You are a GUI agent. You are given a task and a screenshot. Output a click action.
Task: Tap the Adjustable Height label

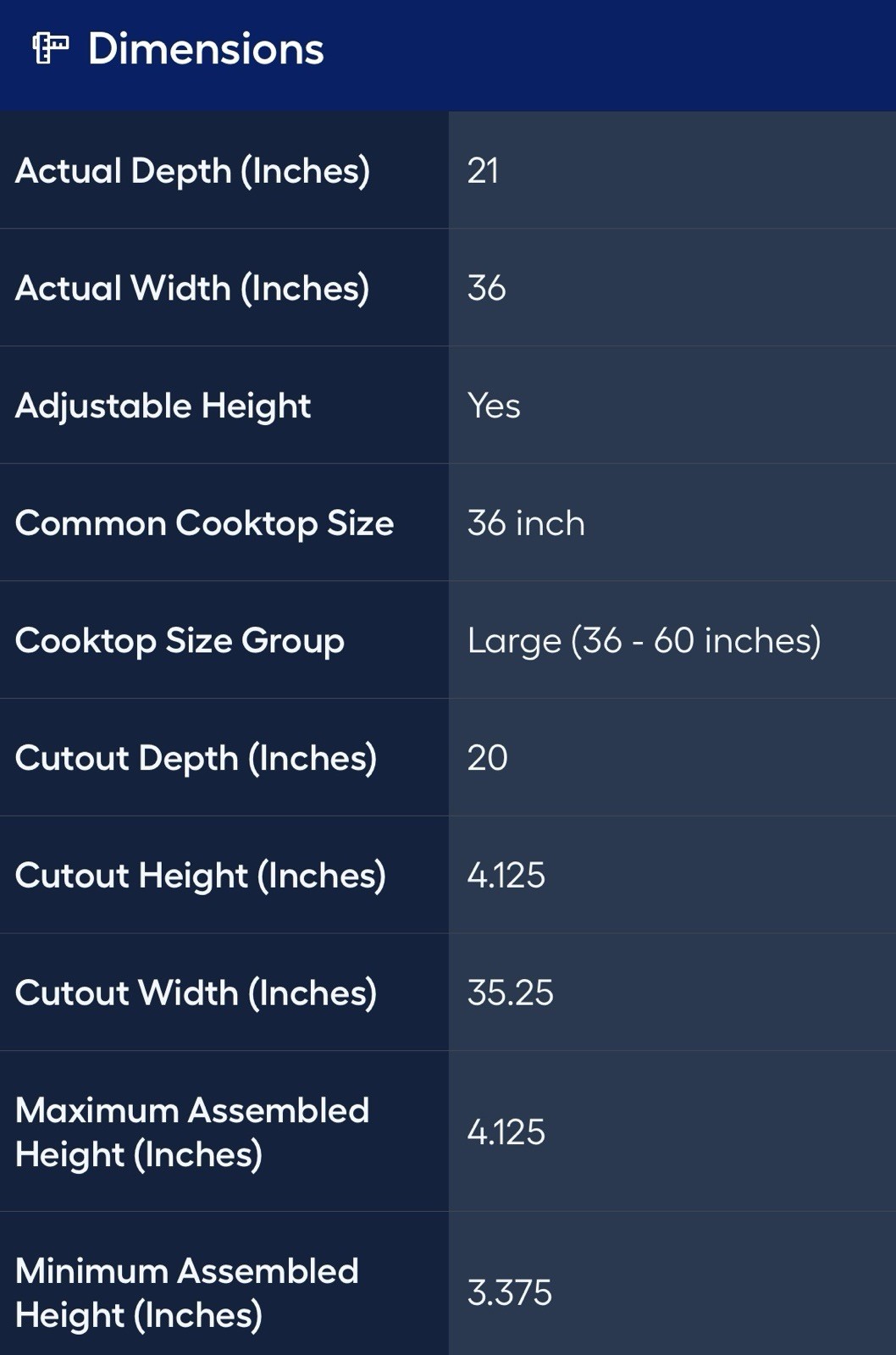163,406
